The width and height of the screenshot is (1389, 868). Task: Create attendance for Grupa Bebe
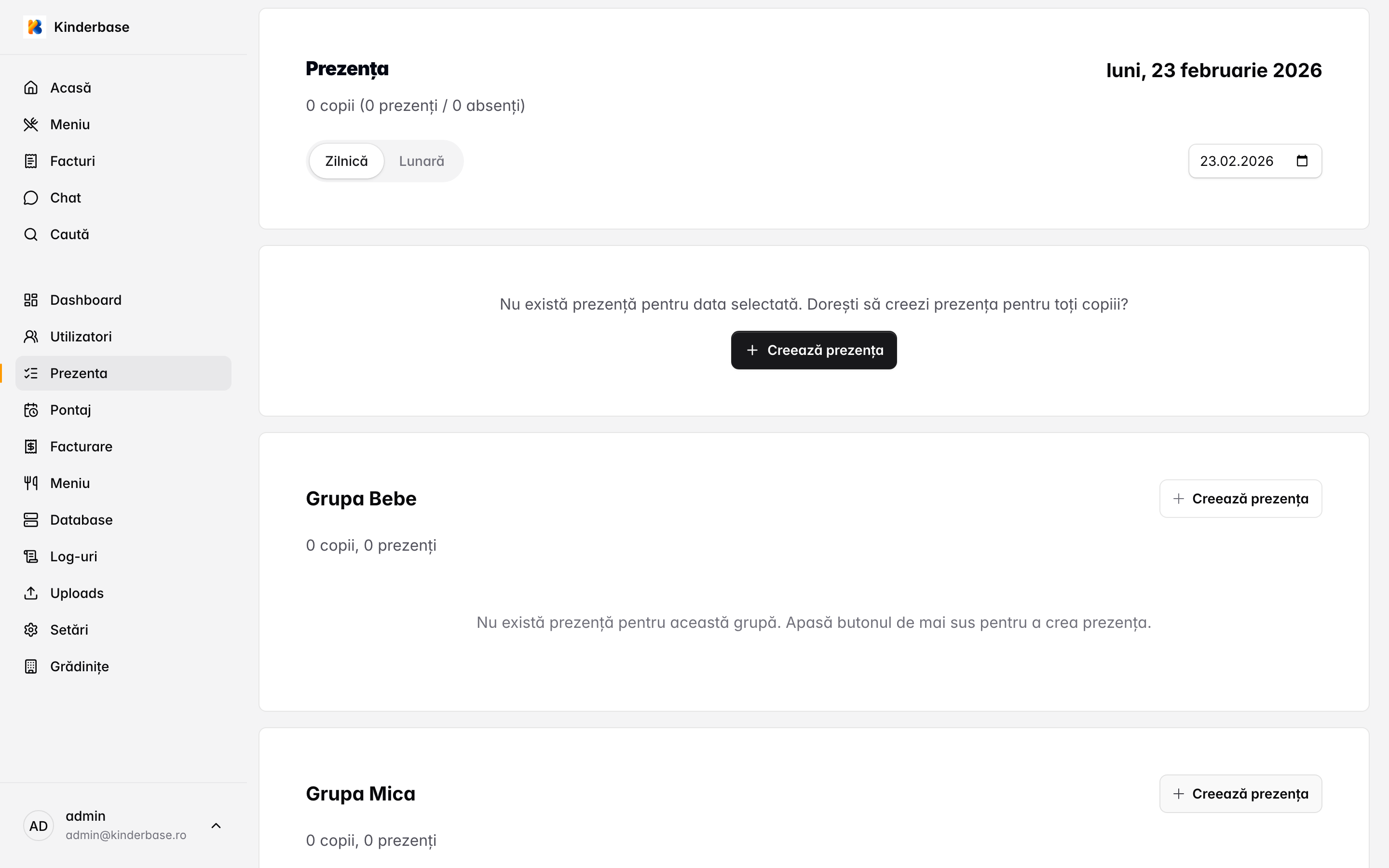pos(1240,499)
